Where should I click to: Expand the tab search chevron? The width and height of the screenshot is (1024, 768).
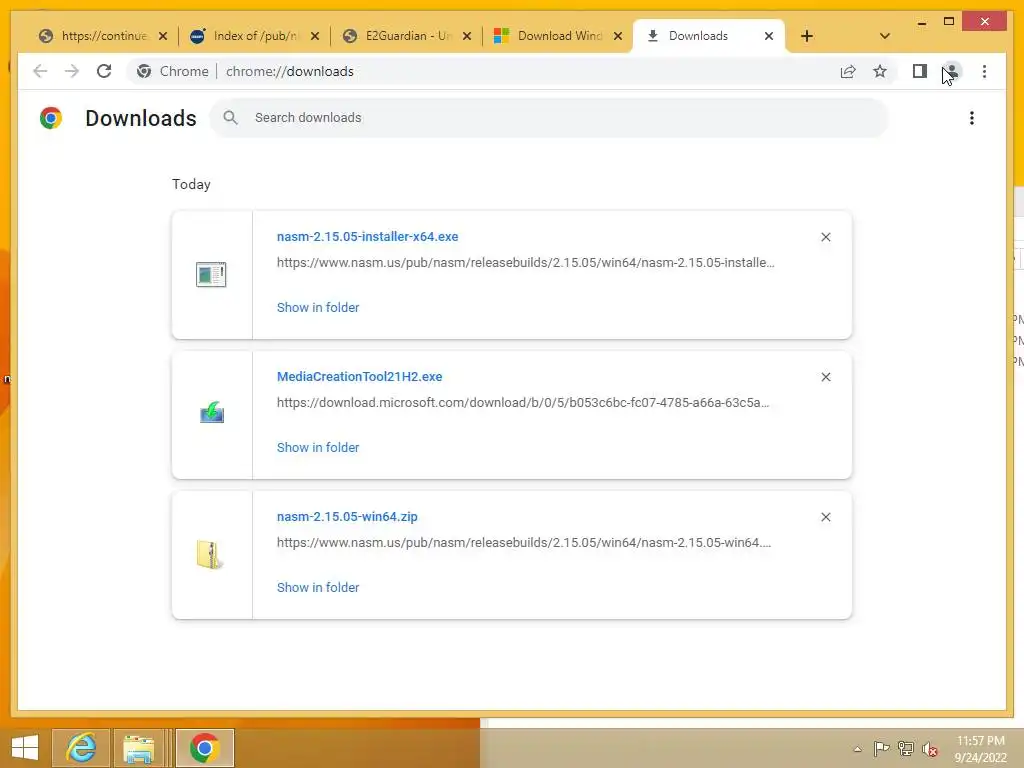pos(884,36)
